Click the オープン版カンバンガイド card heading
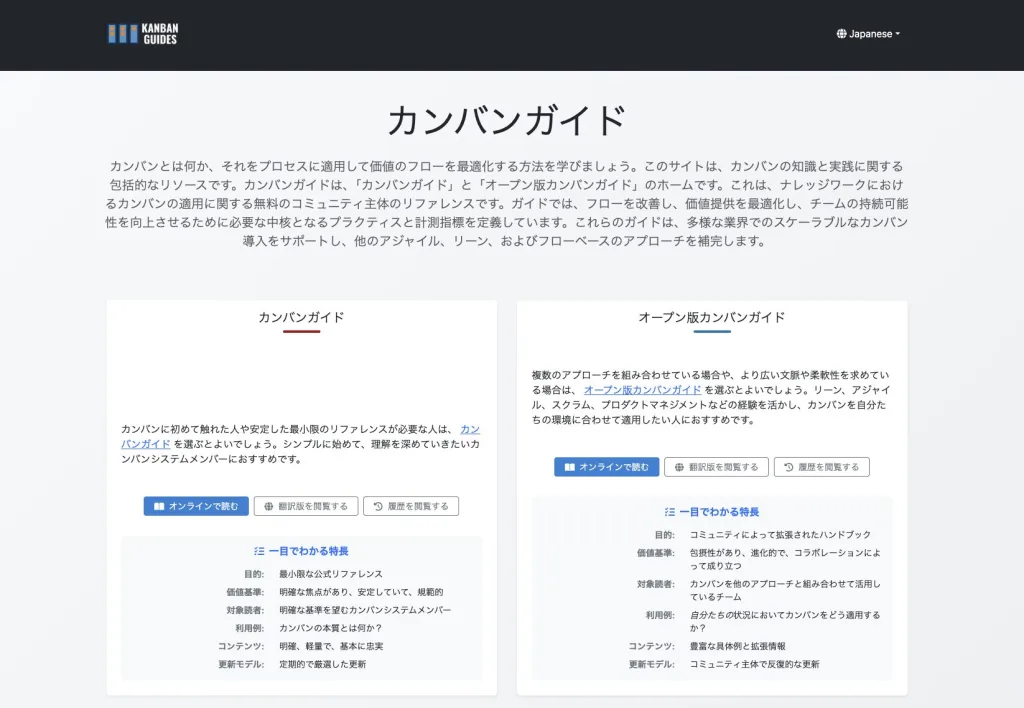 click(712, 317)
